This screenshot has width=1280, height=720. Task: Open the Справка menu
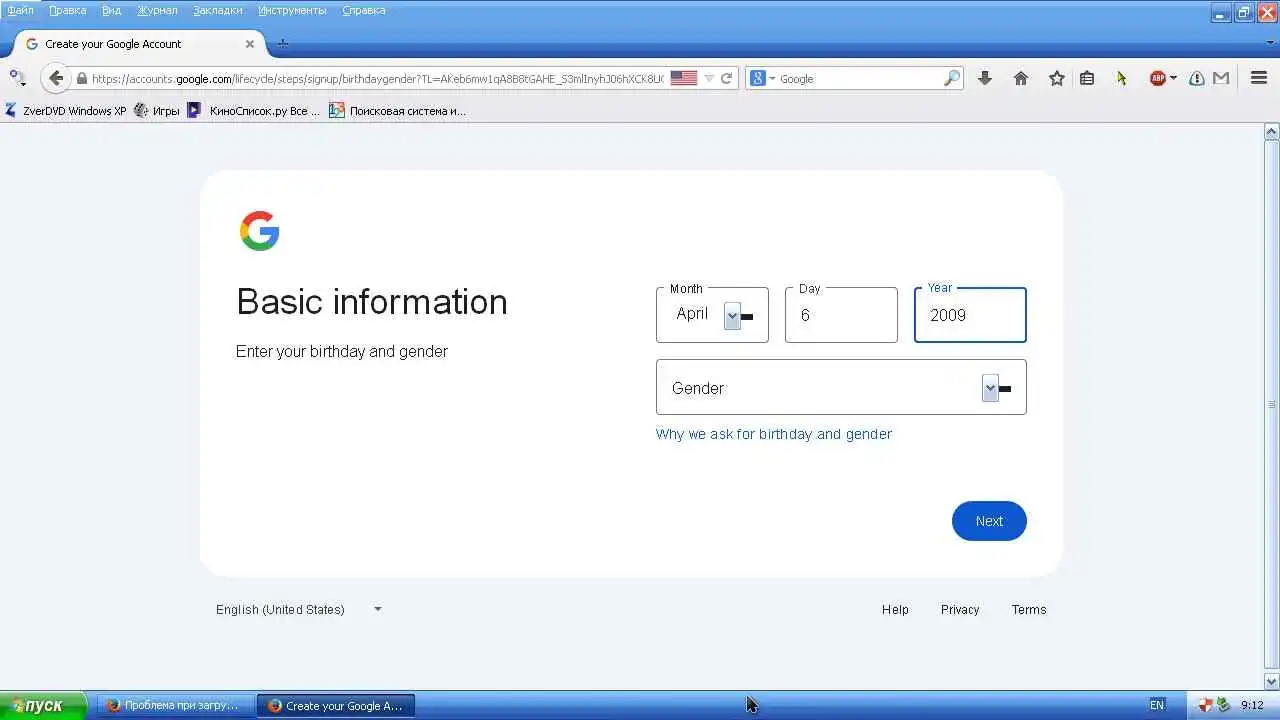(364, 10)
